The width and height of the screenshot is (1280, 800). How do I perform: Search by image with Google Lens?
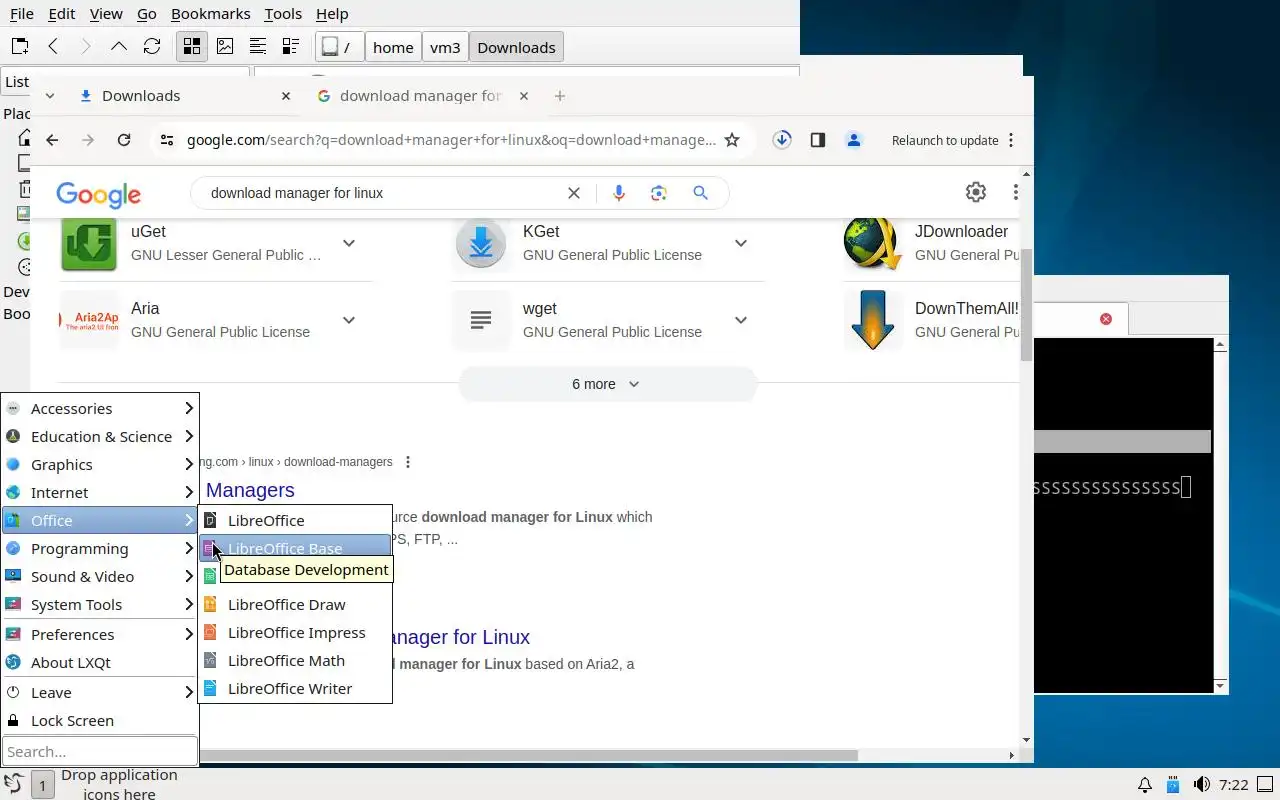pos(659,193)
